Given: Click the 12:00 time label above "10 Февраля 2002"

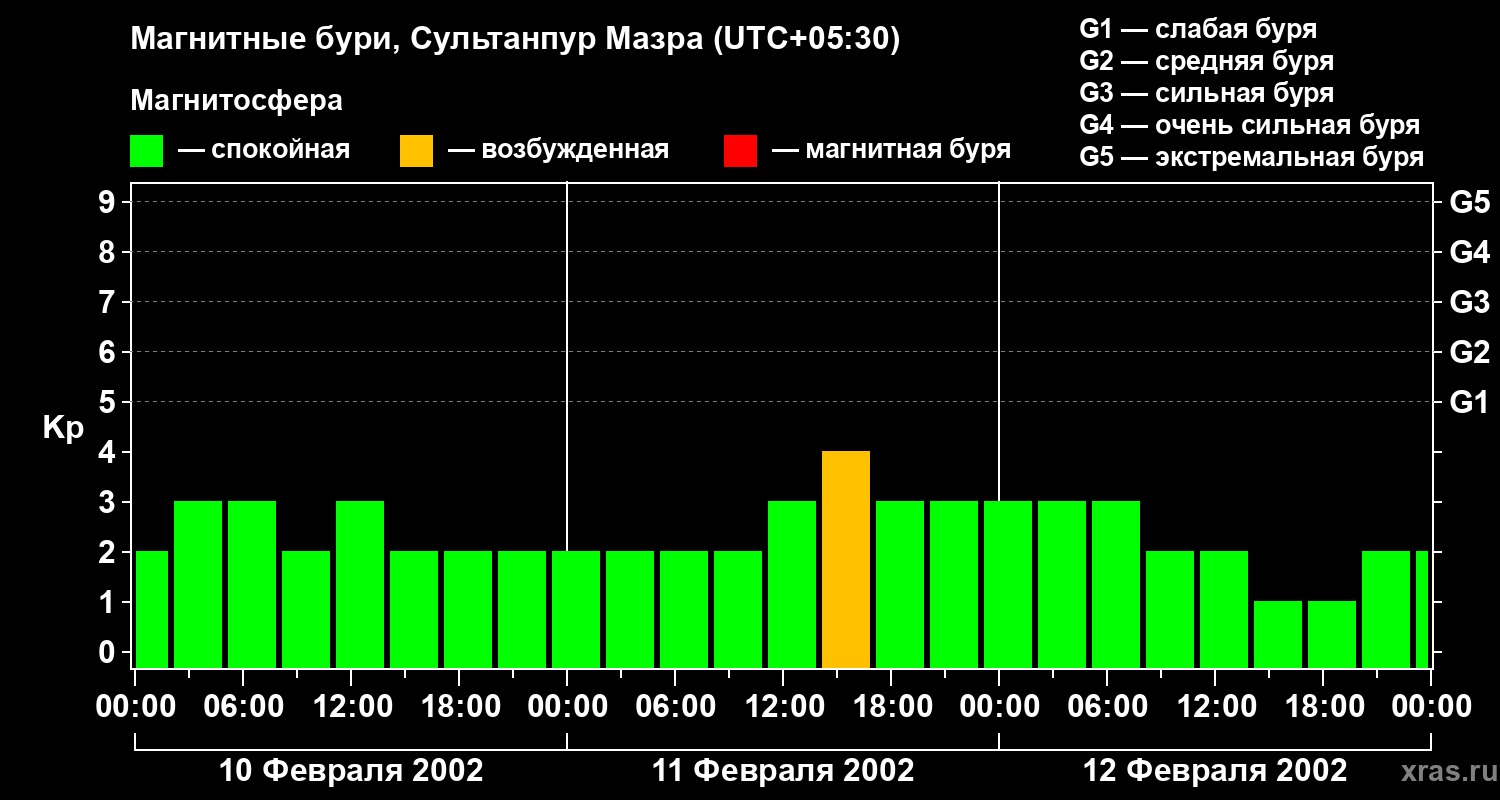Looking at the screenshot, I should click(351, 707).
